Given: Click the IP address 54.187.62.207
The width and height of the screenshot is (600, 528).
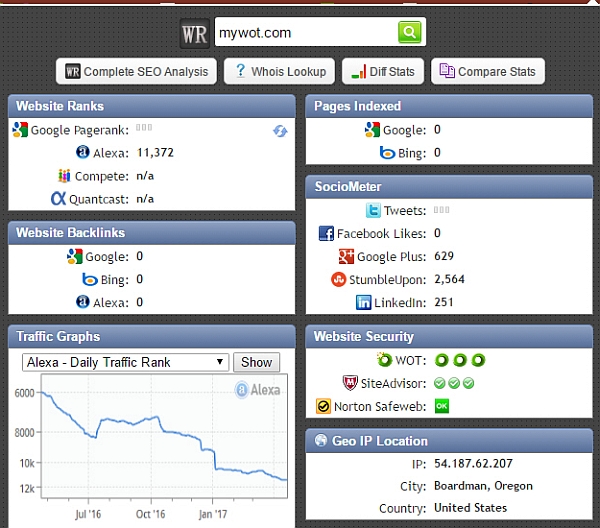Looking at the screenshot, I should pos(473,463).
